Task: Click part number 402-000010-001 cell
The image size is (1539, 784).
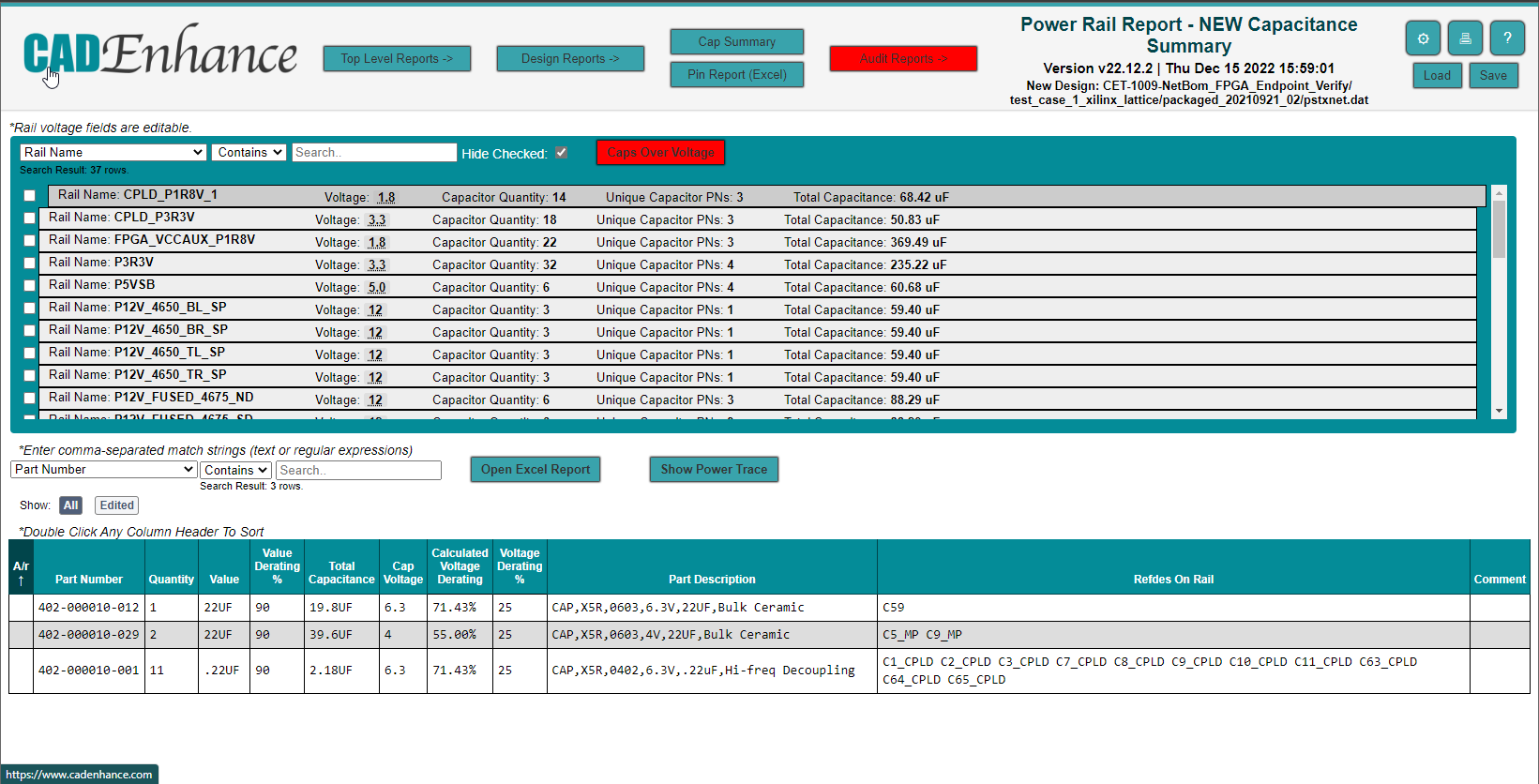Action: pos(89,671)
